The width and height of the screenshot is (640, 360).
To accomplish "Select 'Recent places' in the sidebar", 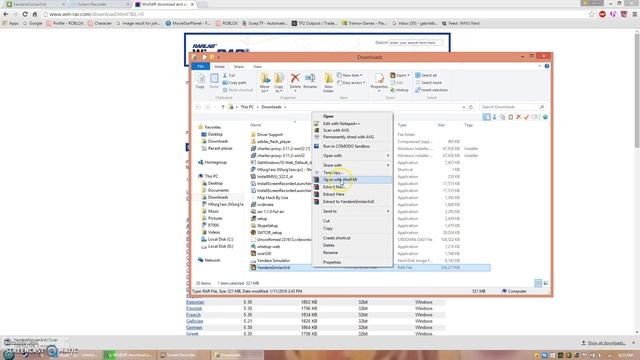I will [x=220, y=149].
